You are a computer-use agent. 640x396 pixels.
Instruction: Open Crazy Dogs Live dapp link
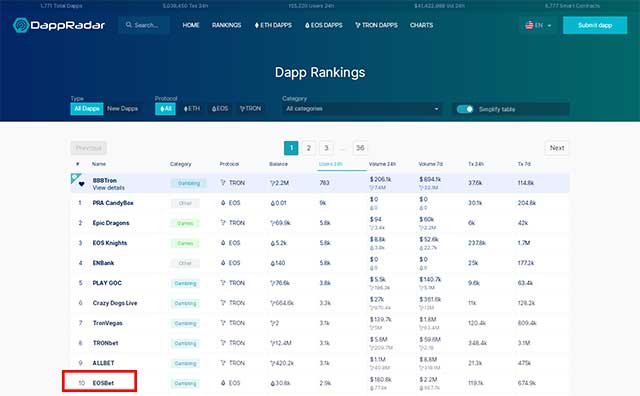point(115,303)
